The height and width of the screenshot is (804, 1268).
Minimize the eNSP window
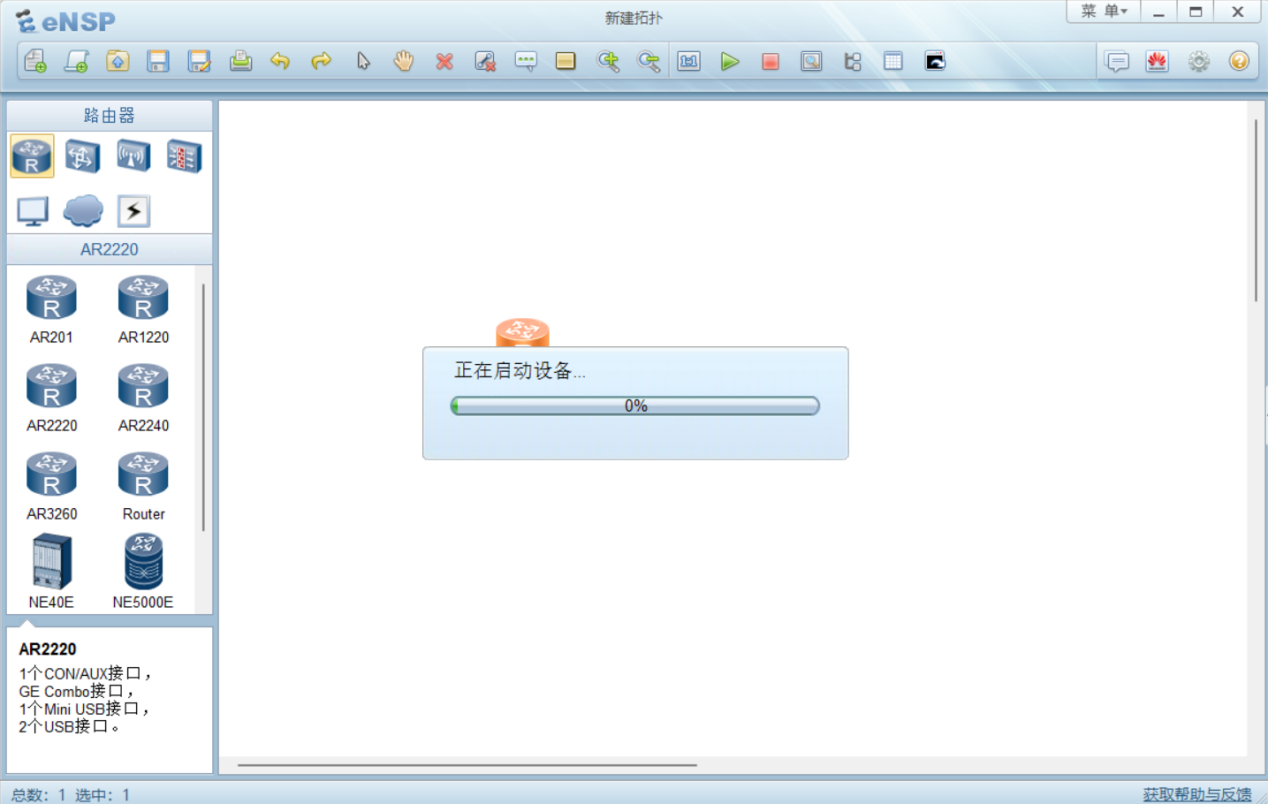coord(1158,12)
